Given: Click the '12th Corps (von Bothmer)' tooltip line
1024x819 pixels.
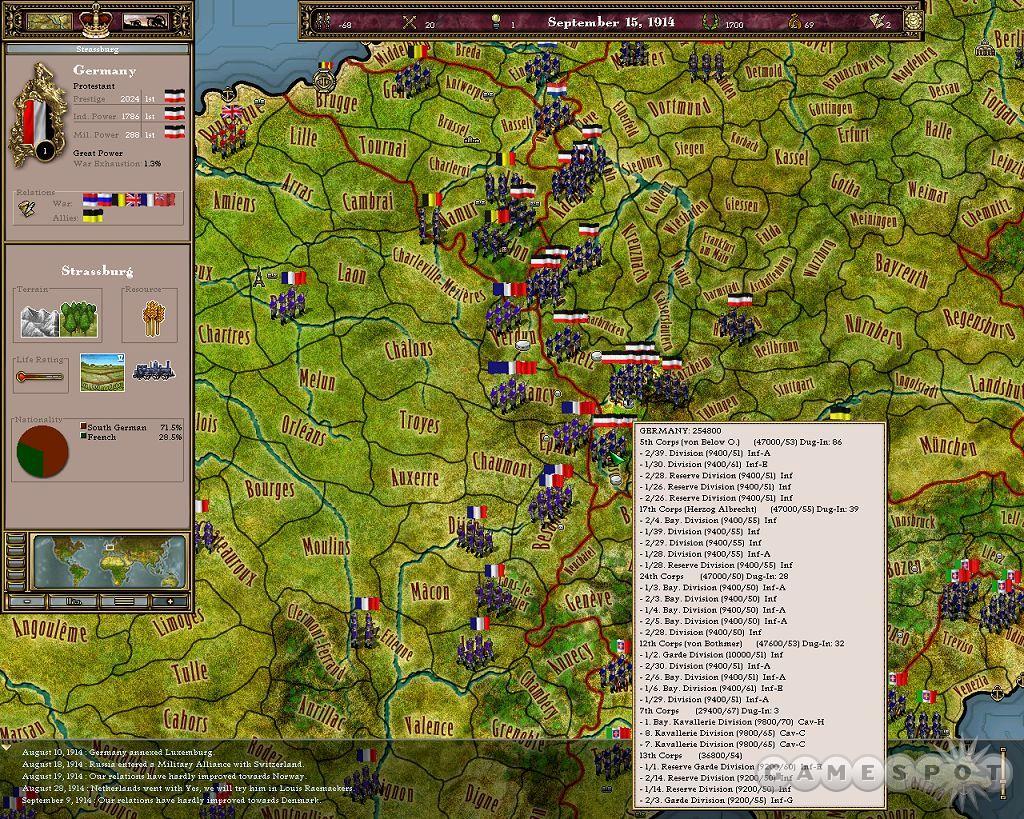Looking at the screenshot, I should point(741,643).
